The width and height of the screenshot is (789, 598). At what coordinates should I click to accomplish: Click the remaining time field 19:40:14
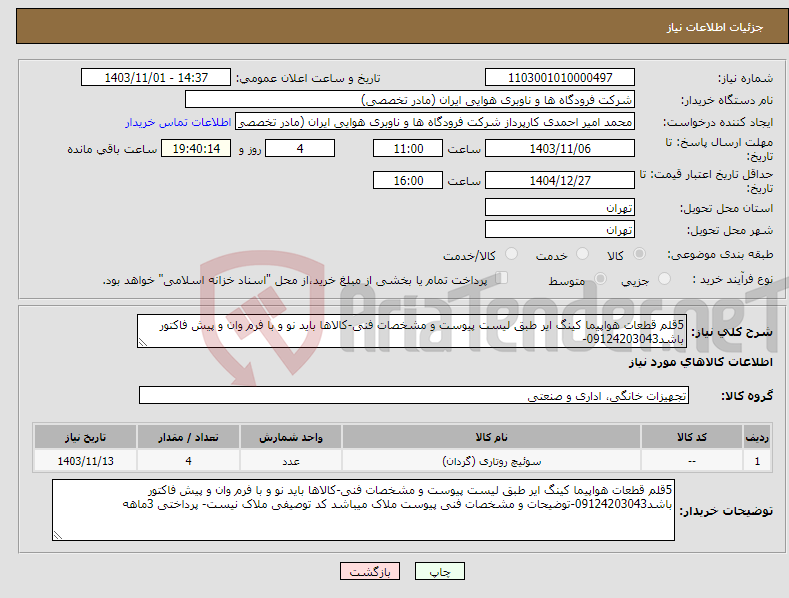coord(196,148)
